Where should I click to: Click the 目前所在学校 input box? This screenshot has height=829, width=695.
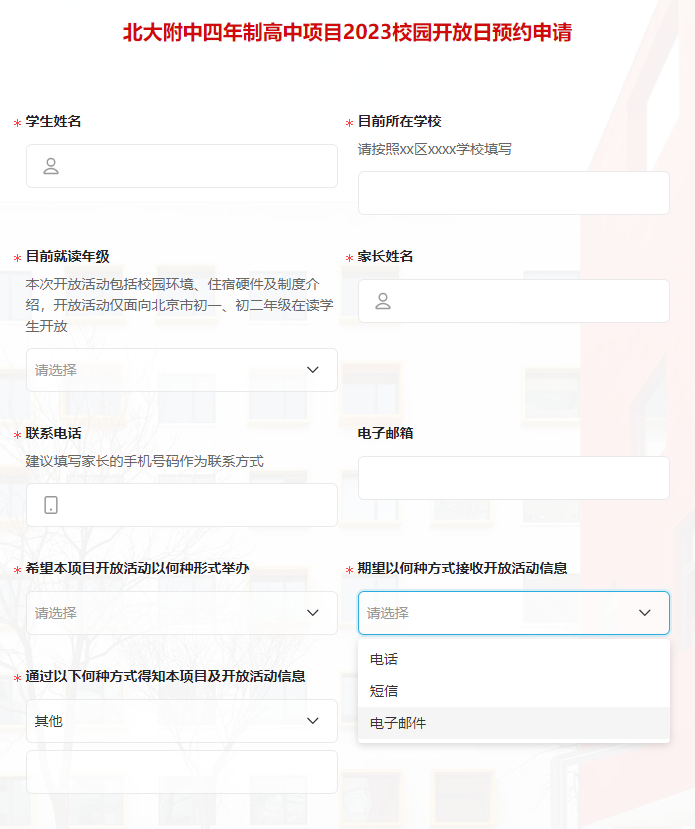pos(513,193)
